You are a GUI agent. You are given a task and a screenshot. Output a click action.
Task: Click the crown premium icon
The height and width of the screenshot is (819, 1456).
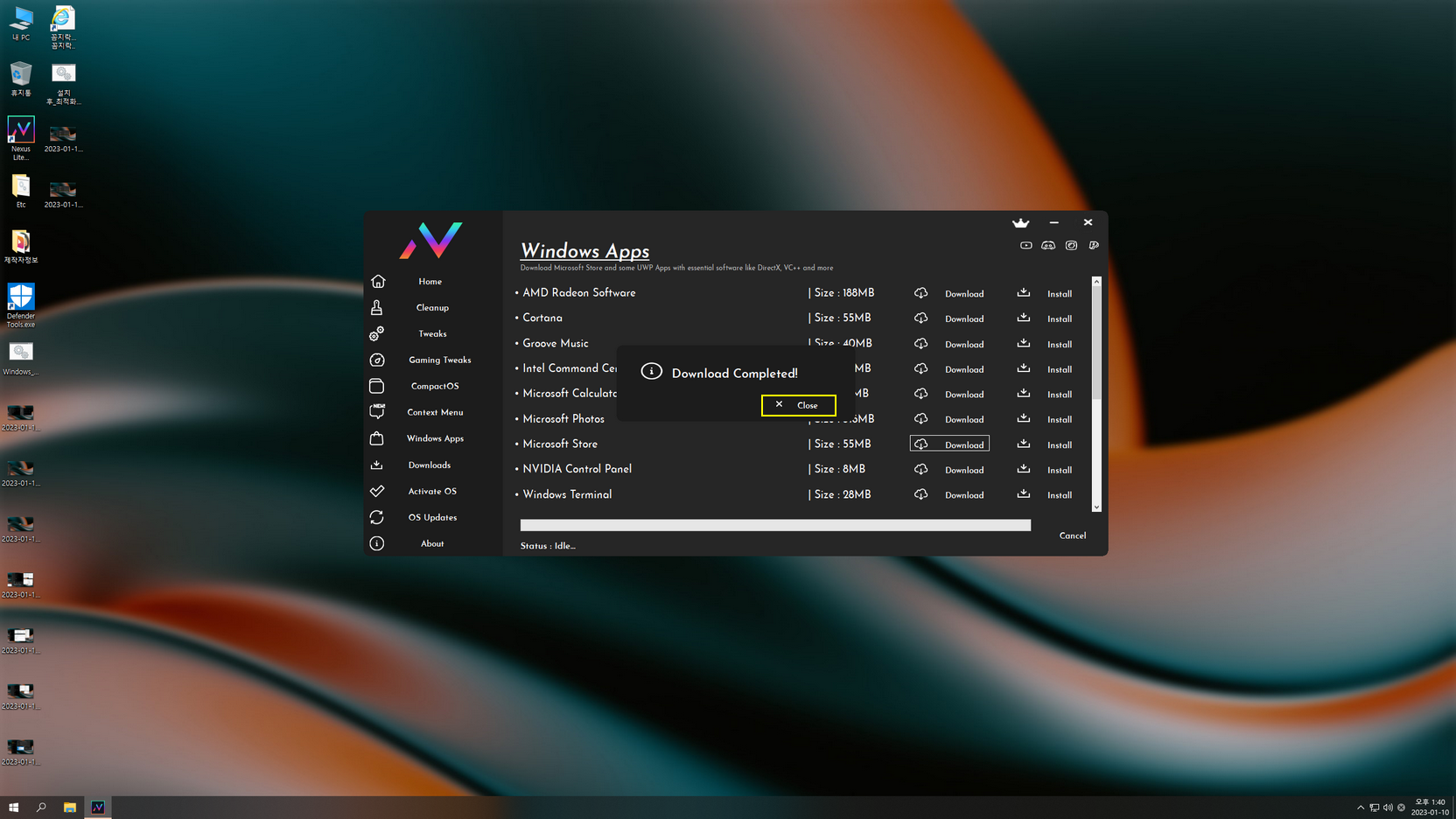(1020, 223)
